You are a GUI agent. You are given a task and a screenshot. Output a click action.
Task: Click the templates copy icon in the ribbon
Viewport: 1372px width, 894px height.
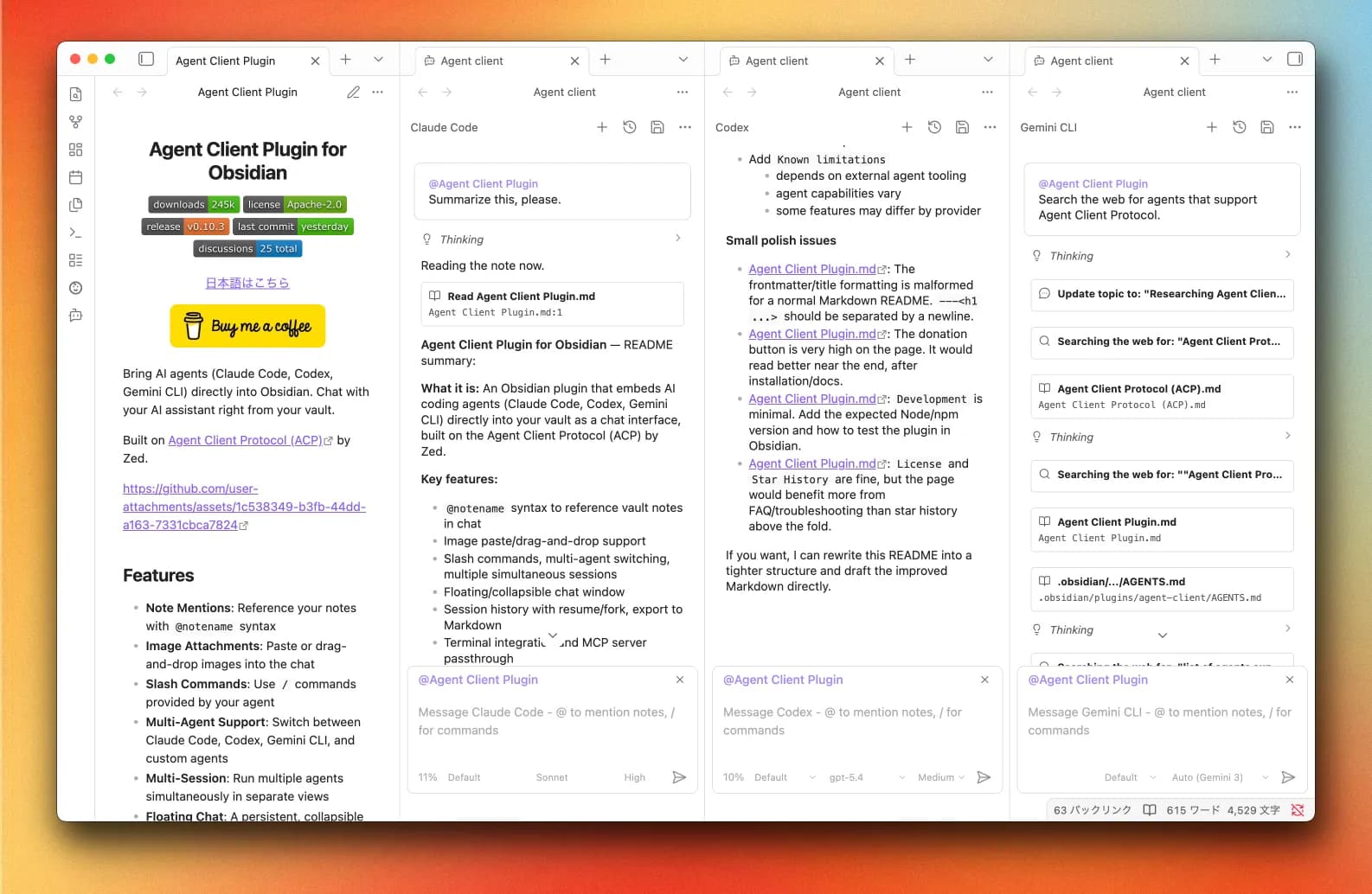[76, 205]
